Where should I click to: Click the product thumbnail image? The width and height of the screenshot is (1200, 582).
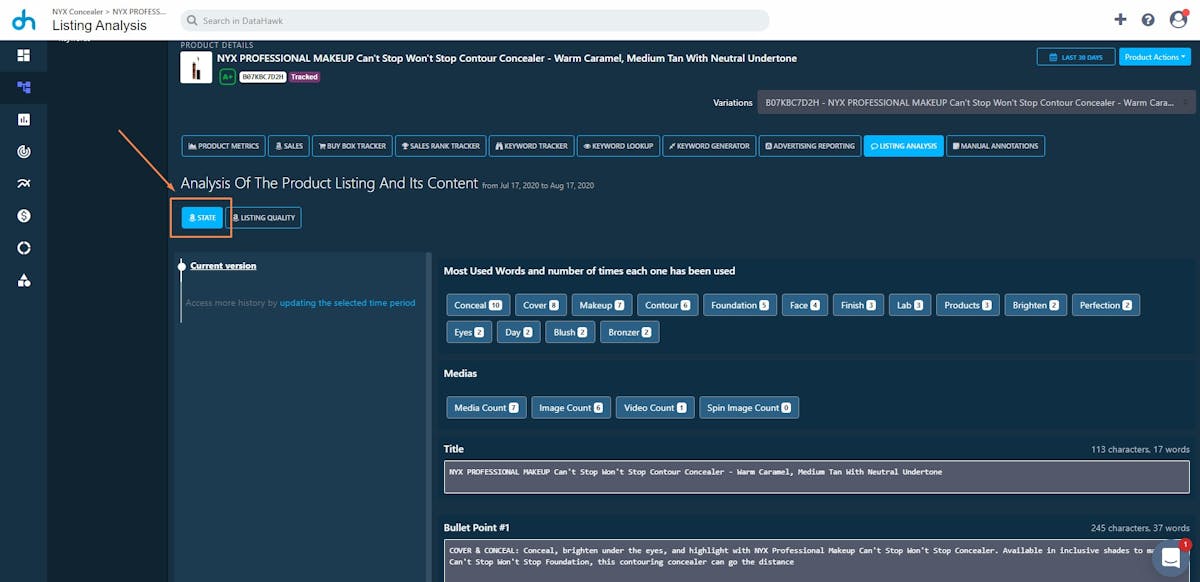pyautogui.click(x=196, y=68)
